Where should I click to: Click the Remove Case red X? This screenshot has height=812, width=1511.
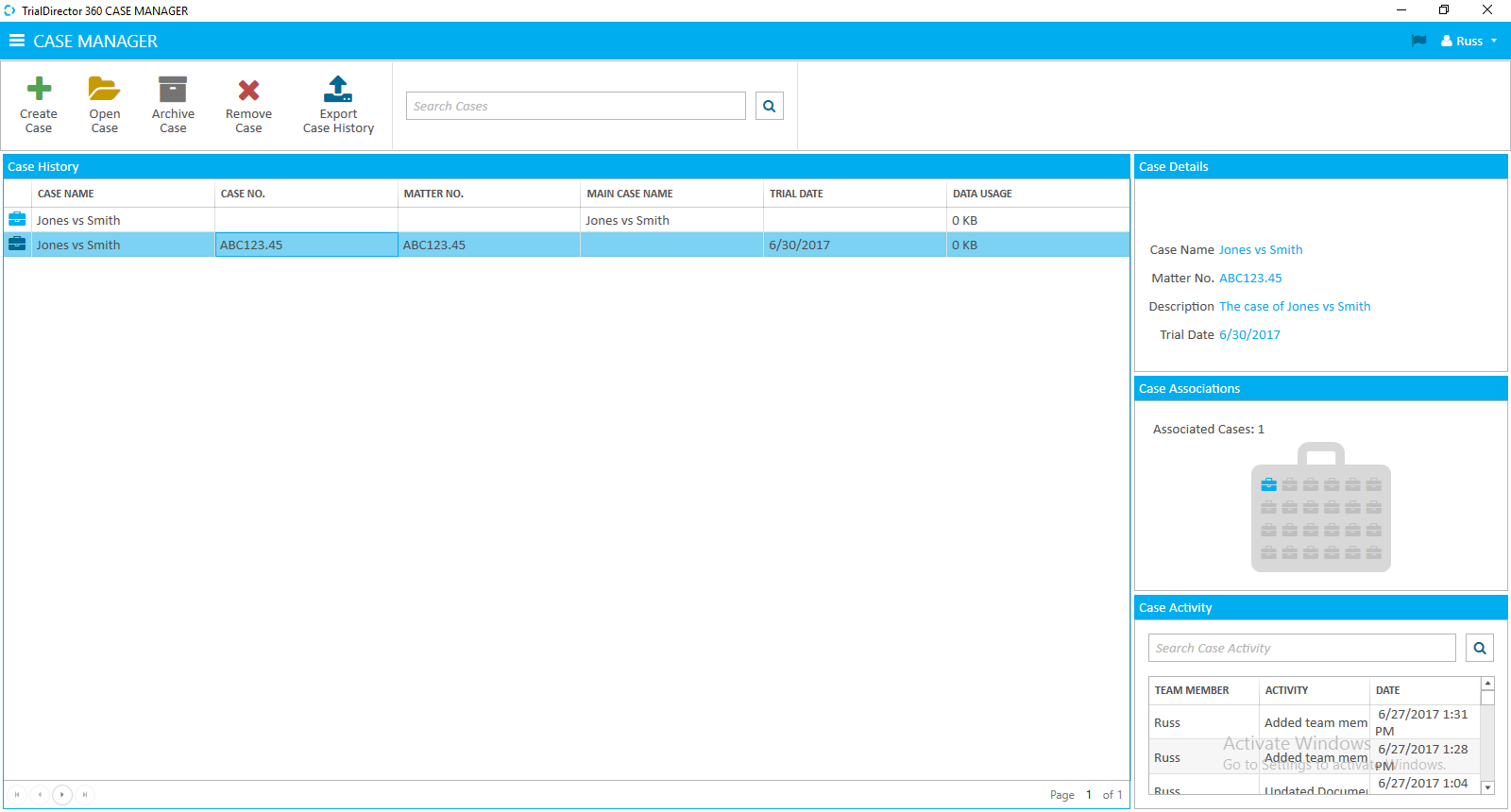[248, 91]
